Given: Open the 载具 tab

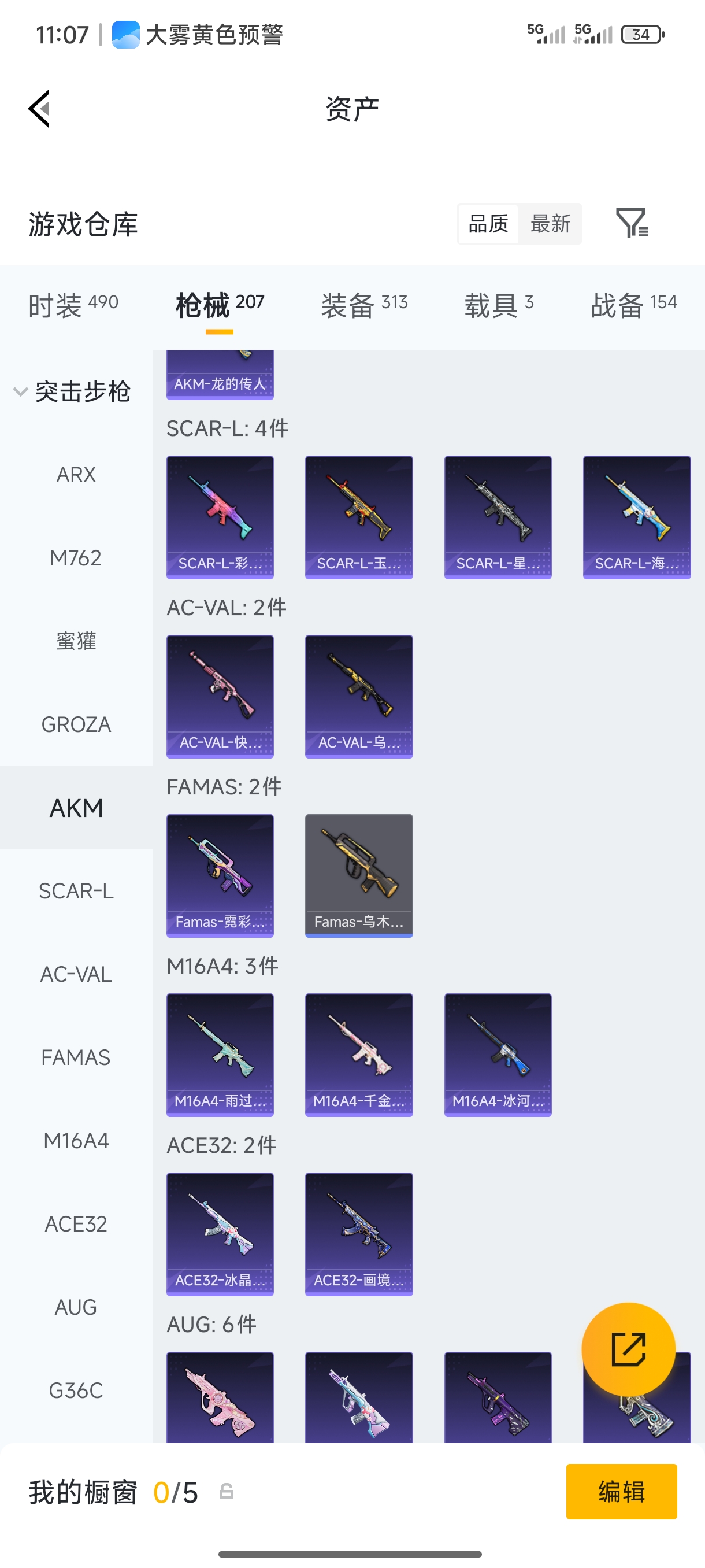Looking at the screenshot, I should tap(499, 304).
